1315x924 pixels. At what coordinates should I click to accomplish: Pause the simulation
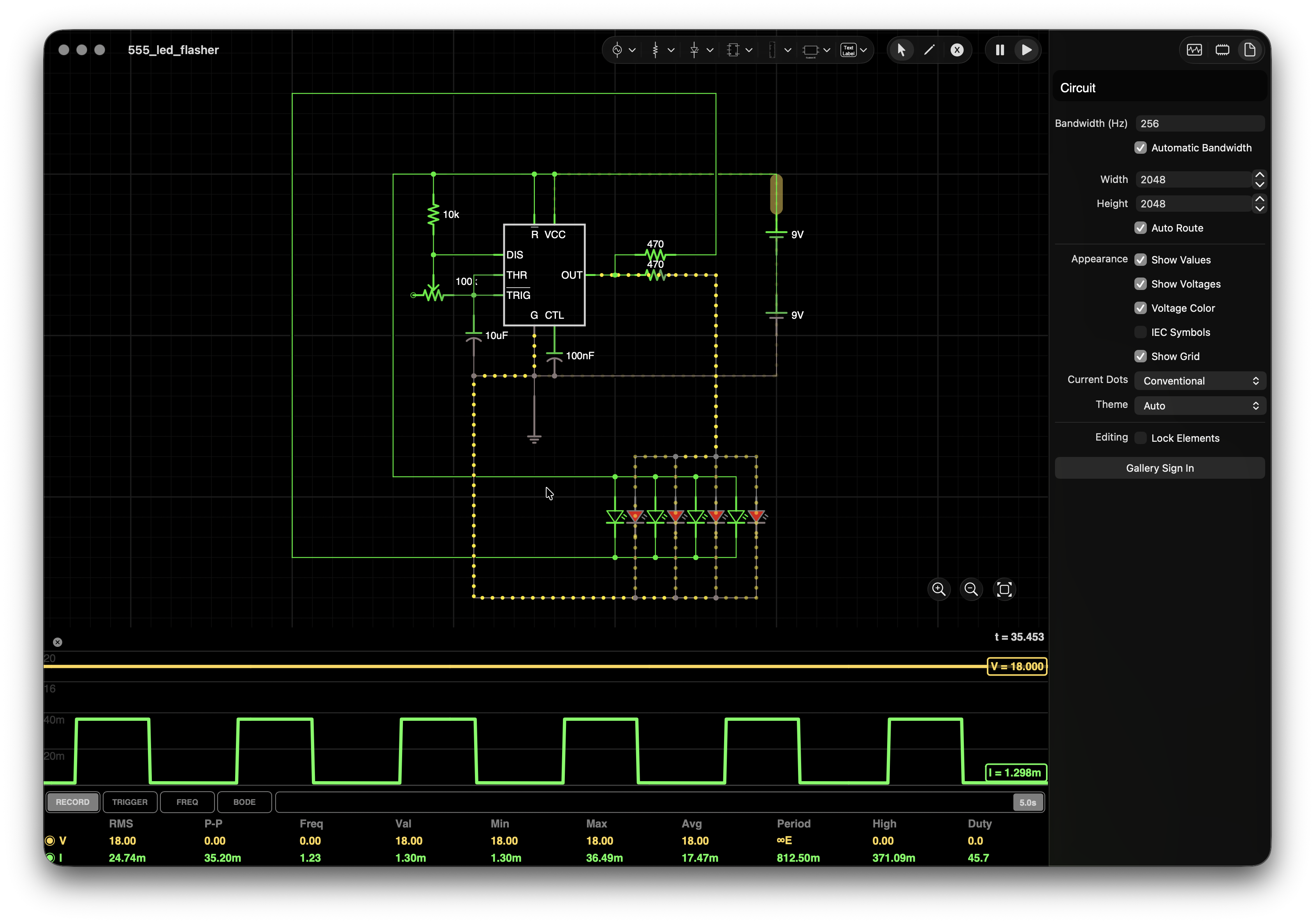pyautogui.click(x=1000, y=50)
